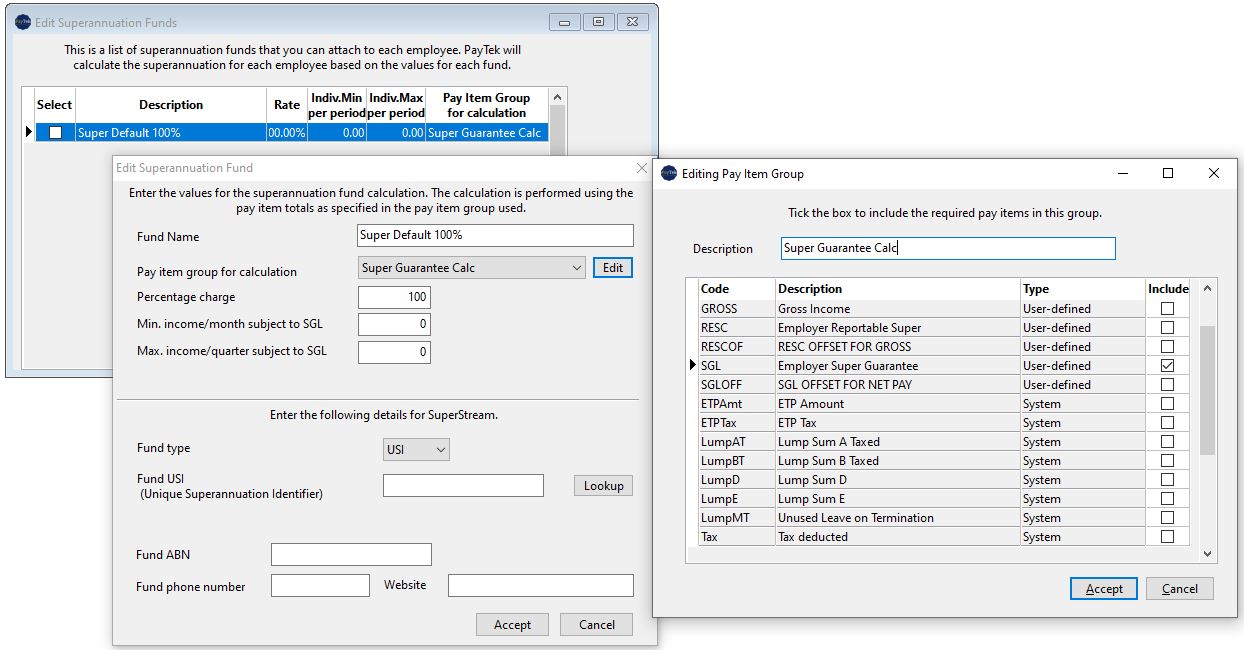Screen dimensions: 1244x650
Task: Click into the Fund ABN input field
Action: pos(351,555)
